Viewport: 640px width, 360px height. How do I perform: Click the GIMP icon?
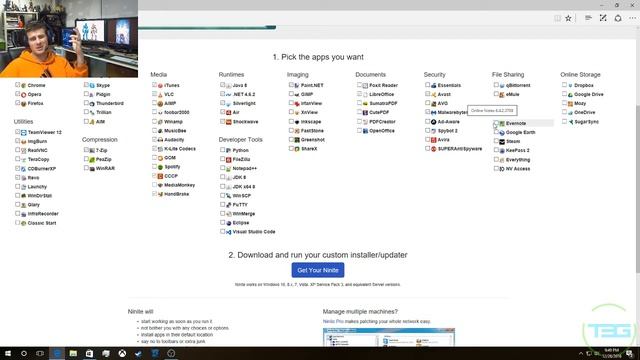(x=297, y=95)
